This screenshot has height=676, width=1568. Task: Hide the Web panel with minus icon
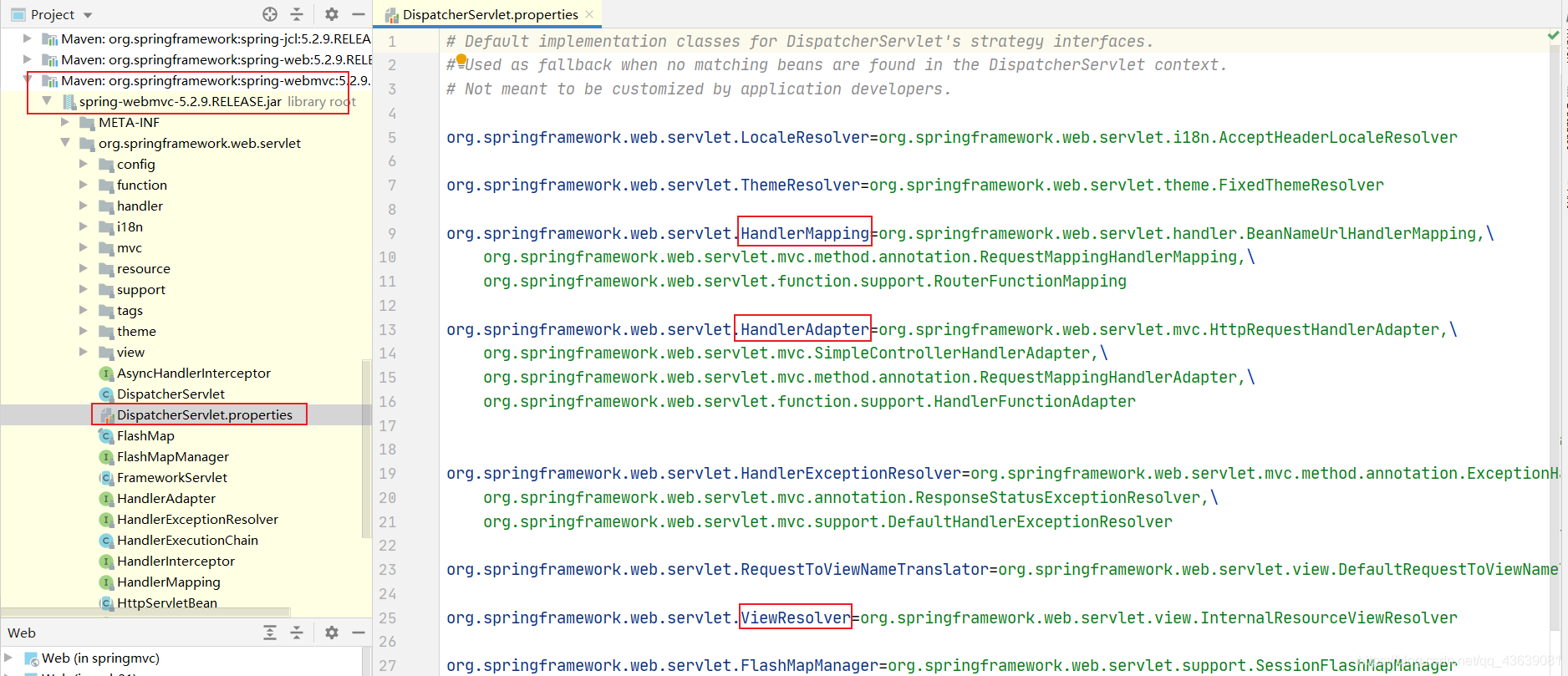coord(359,633)
